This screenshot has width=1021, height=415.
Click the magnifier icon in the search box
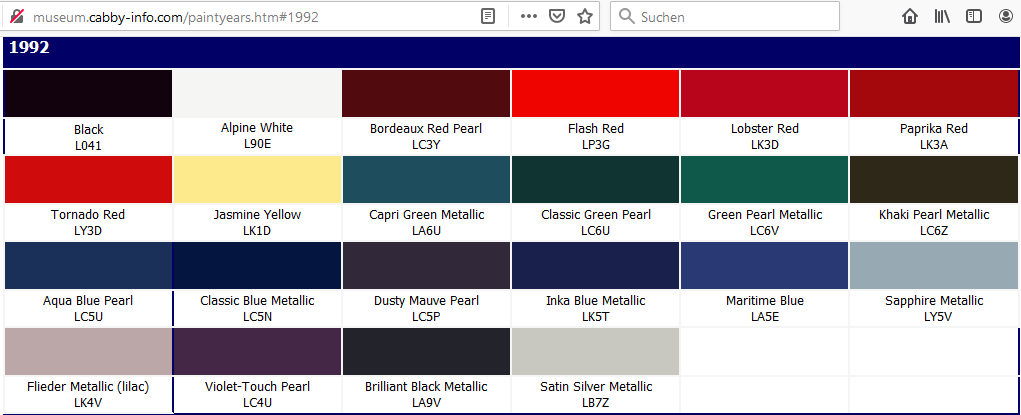(x=626, y=17)
